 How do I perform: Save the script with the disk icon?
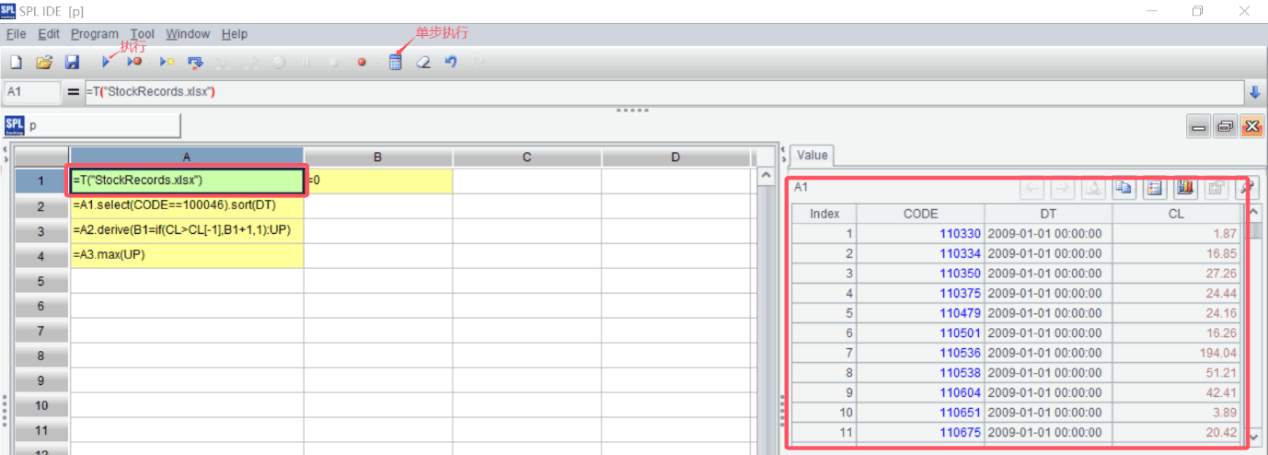coord(72,62)
